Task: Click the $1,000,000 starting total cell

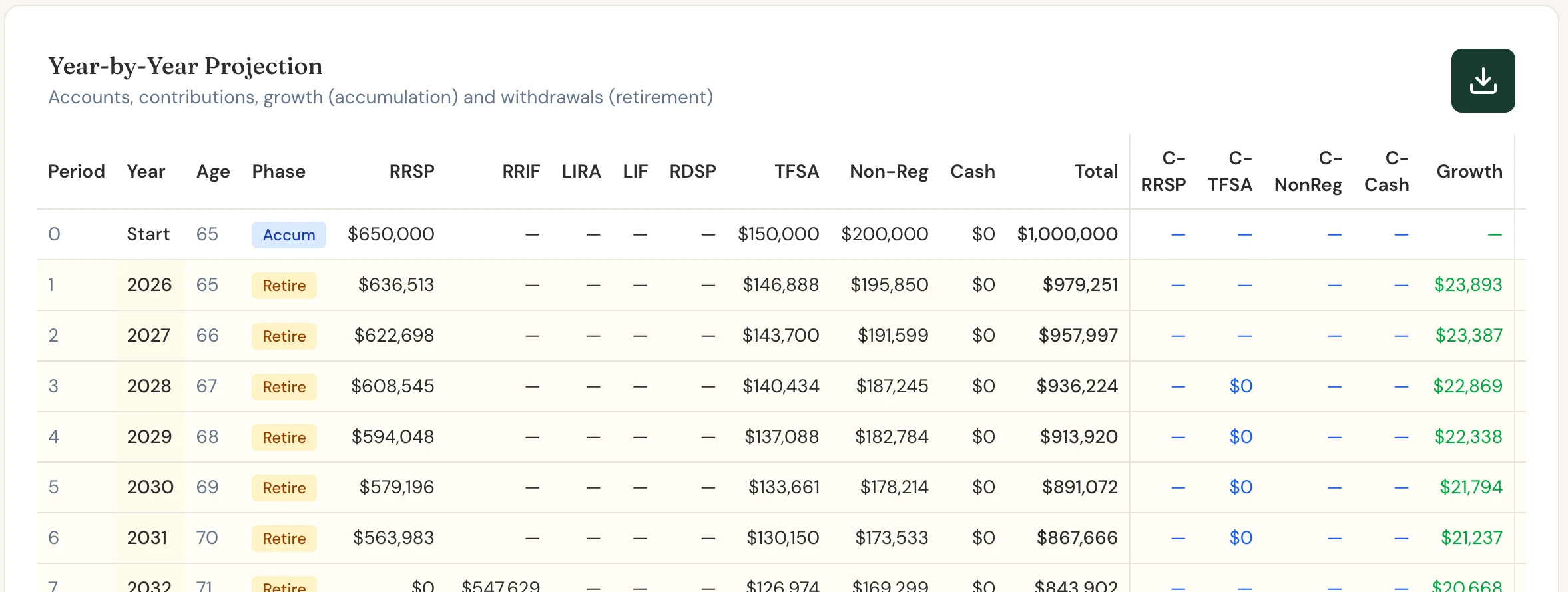Action: 1067,234
